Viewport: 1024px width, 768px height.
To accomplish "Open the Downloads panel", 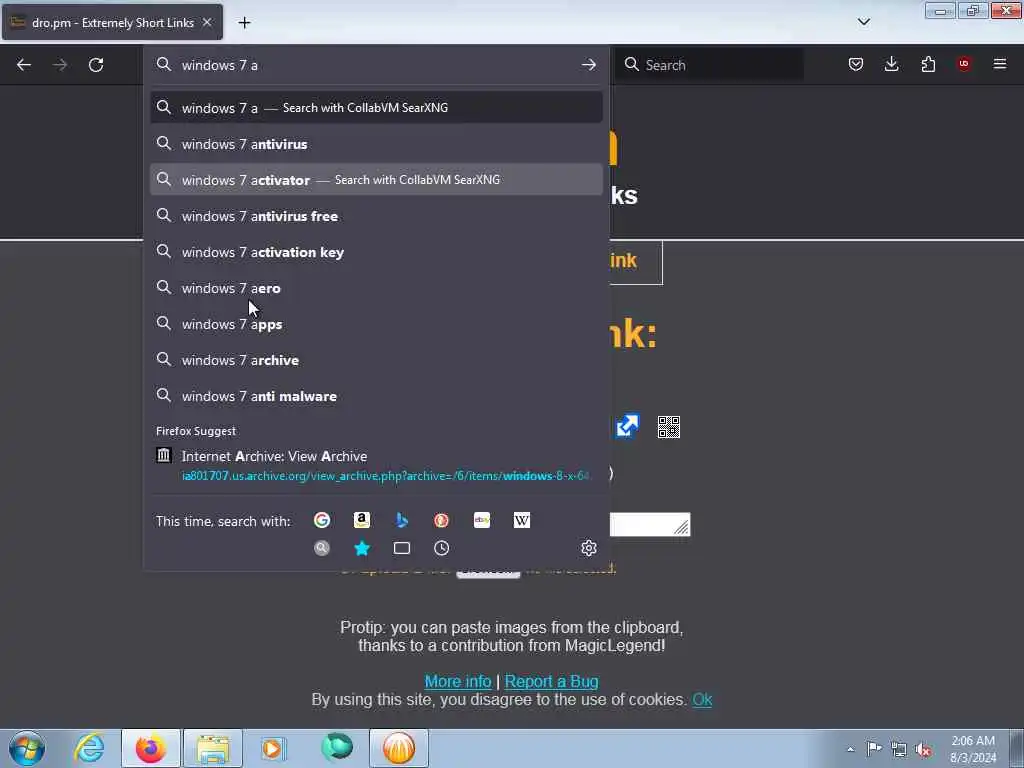I will [891, 64].
